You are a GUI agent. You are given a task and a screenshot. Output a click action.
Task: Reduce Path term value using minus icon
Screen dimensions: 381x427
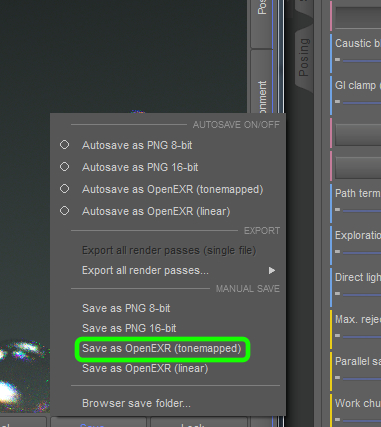[x=338, y=210]
